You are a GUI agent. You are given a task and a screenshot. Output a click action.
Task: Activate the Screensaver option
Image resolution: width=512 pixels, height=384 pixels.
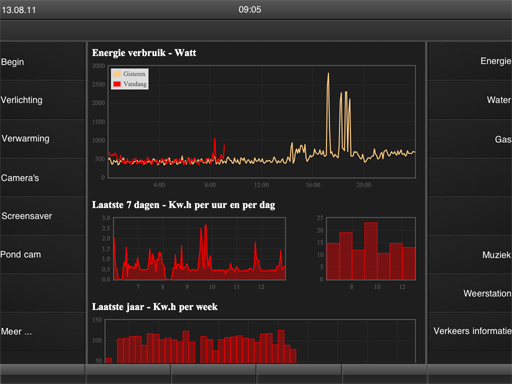coord(42,216)
